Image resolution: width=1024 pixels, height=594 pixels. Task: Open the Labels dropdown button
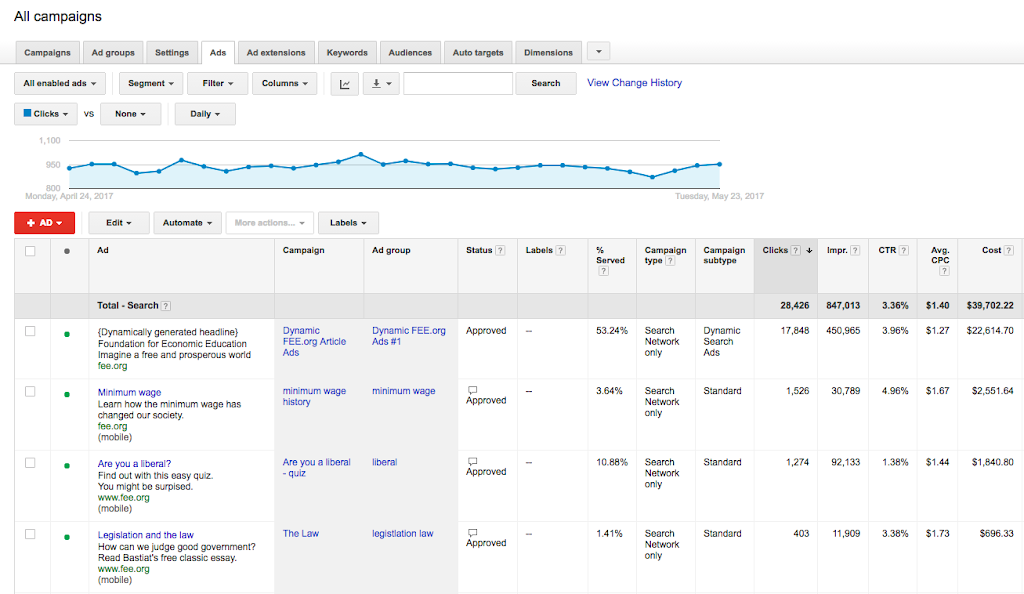point(348,223)
